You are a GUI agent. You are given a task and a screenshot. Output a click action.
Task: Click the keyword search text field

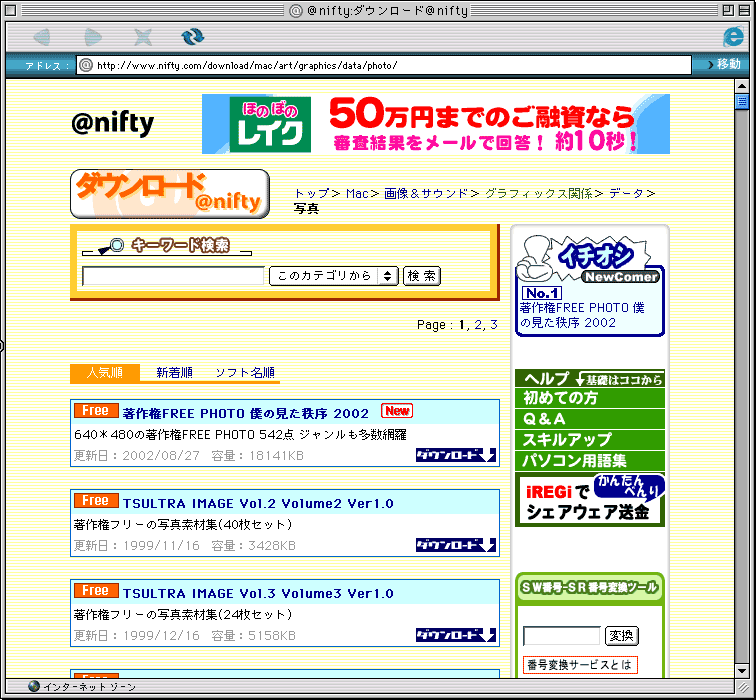[x=173, y=276]
